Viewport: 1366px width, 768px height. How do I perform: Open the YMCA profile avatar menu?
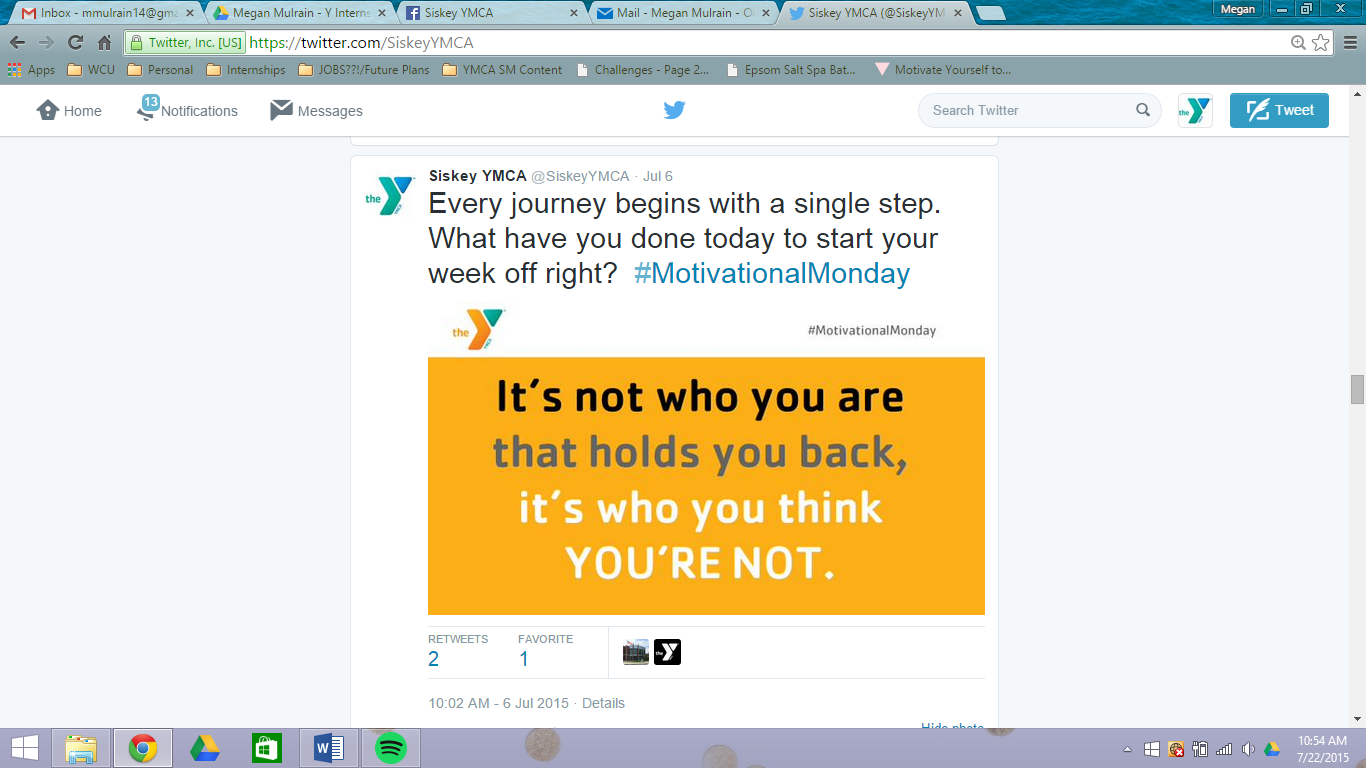(x=1195, y=110)
